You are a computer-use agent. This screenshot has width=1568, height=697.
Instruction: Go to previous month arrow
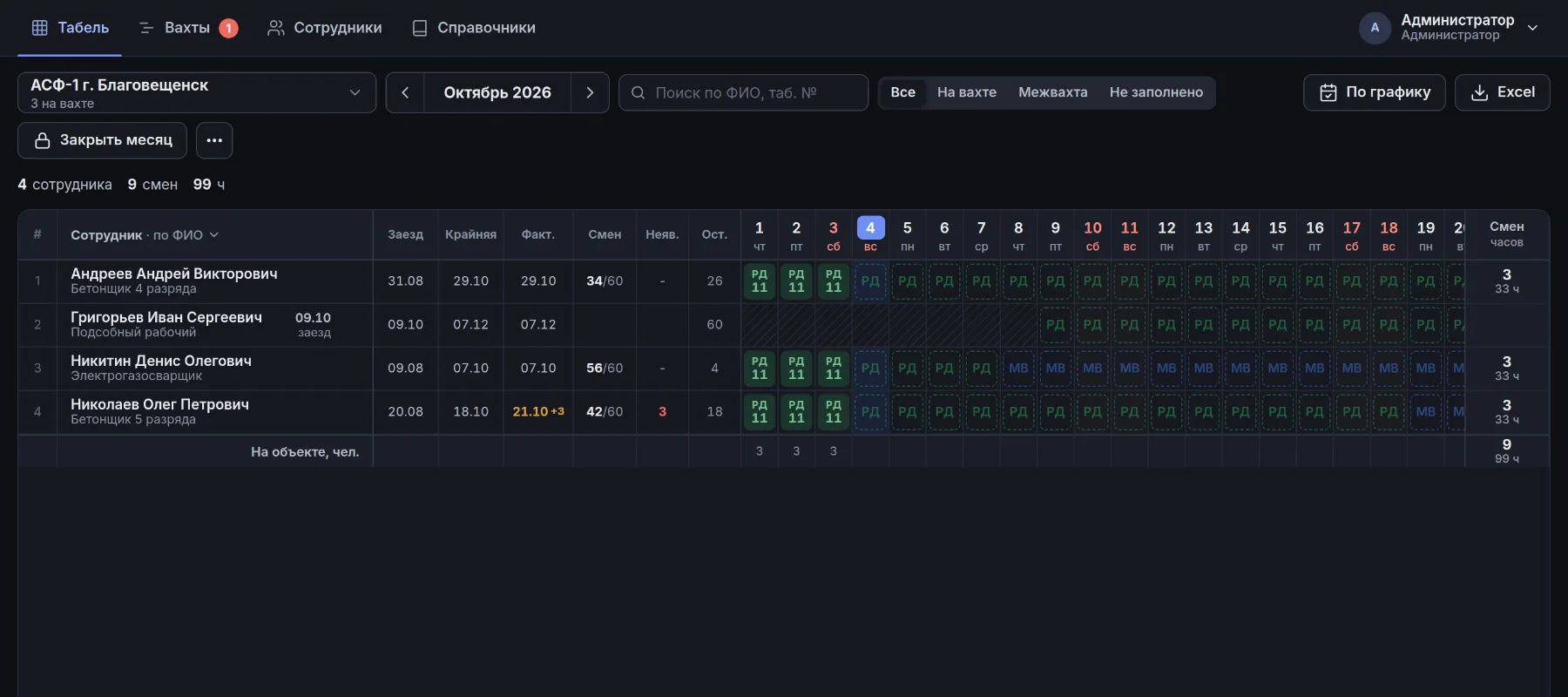405,92
